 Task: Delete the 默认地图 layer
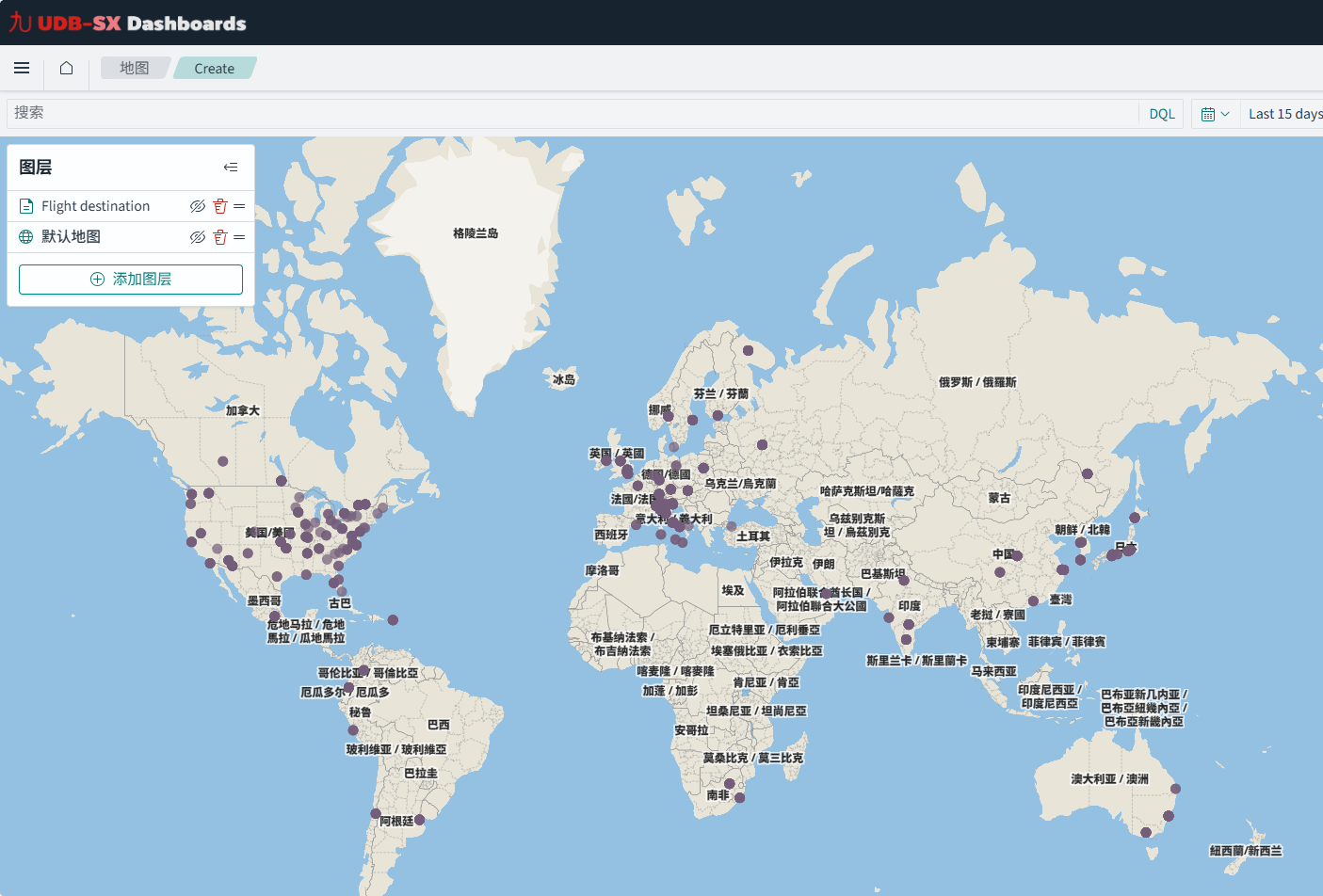point(220,237)
